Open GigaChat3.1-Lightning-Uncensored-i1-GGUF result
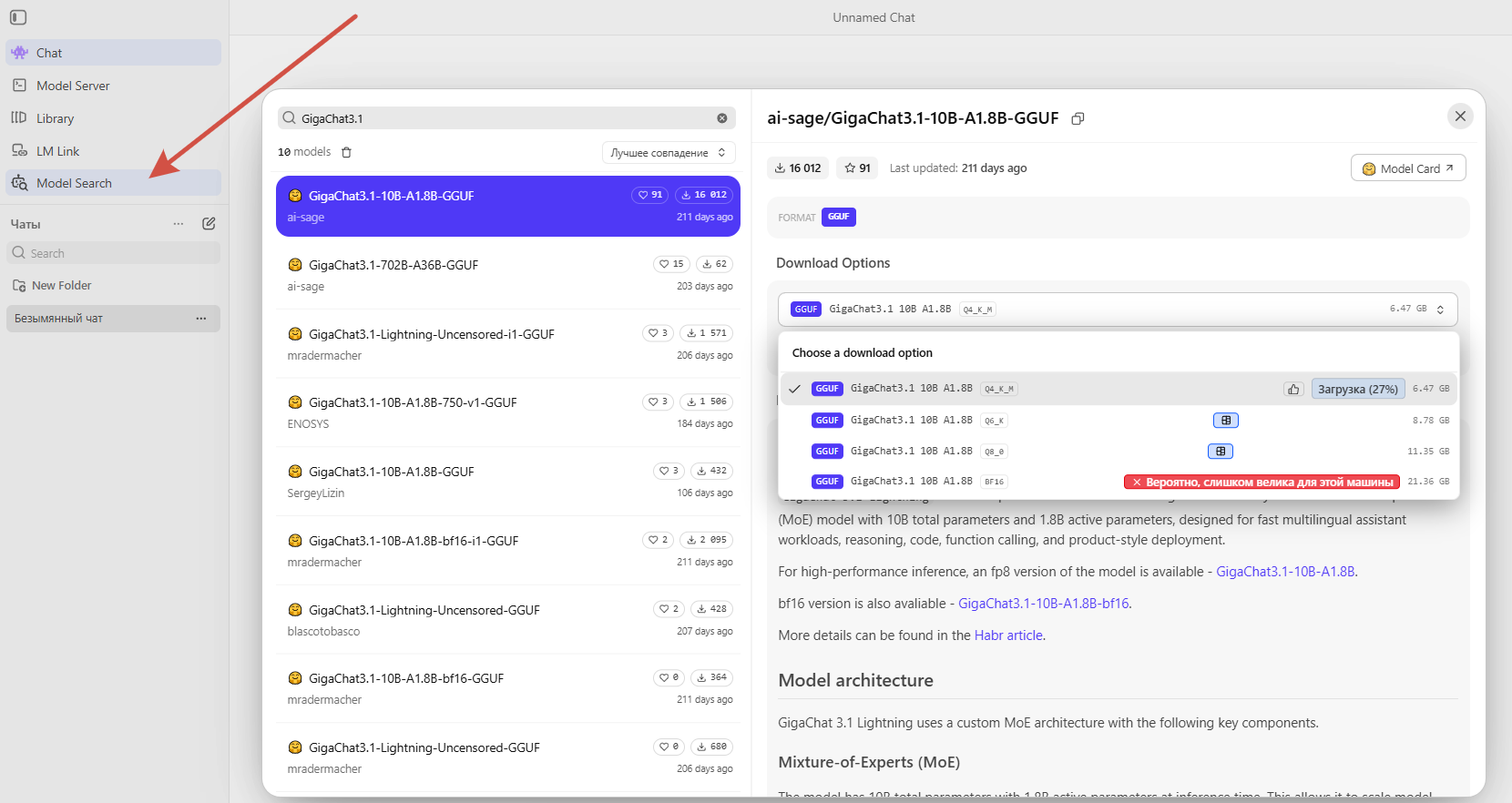The width and height of the screenshot is (1512, 803). pyautogui.click(x=508, y=344)
